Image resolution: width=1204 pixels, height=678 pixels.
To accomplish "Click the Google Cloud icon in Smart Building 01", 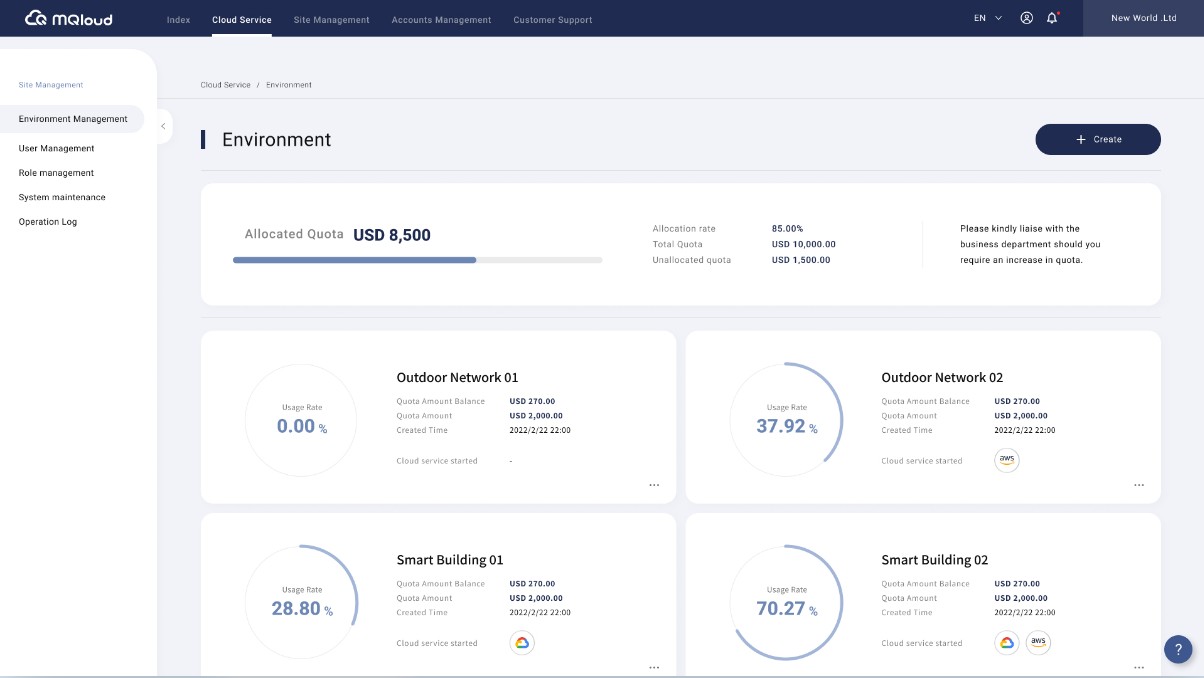I will (521, 643).
